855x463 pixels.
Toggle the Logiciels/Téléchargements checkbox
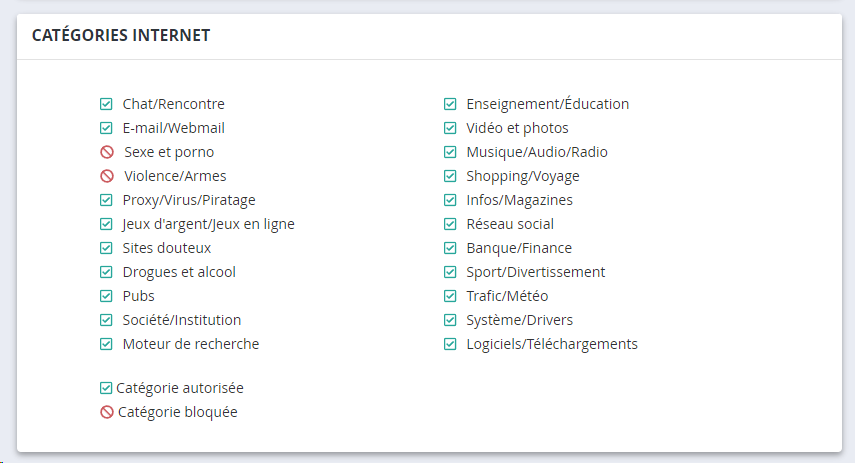pyautogui.click(x=450, y=344)
